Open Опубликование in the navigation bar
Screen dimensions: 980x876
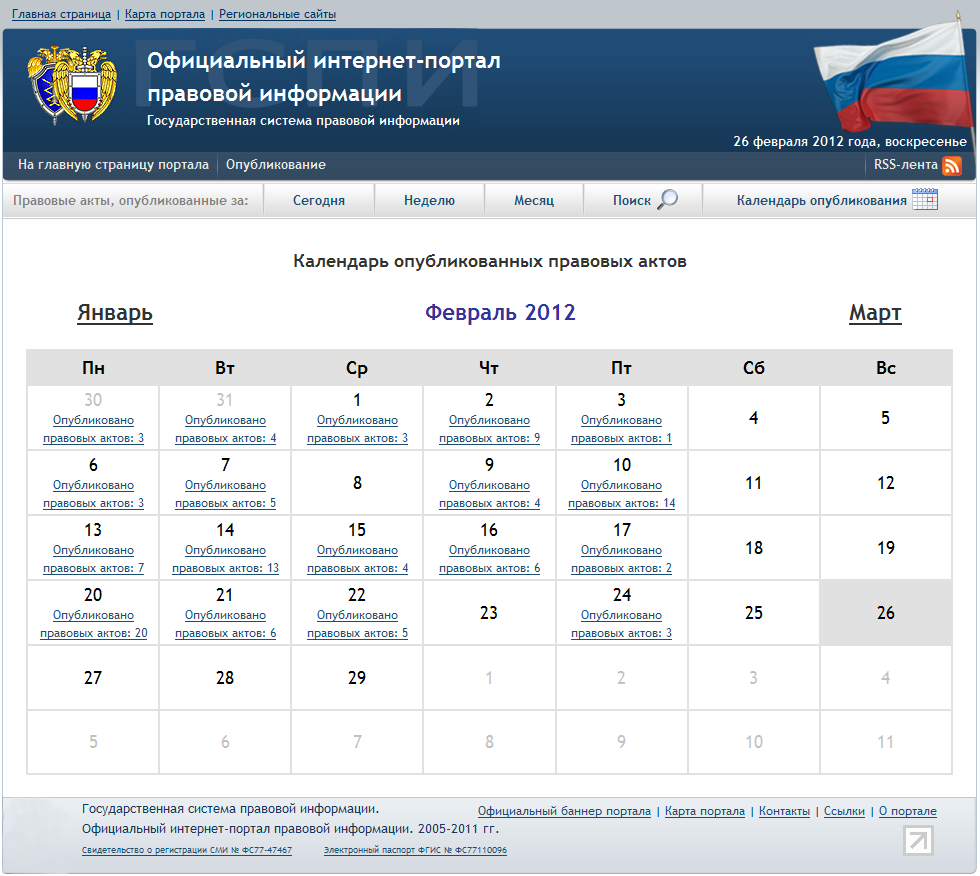click(276, 165)
